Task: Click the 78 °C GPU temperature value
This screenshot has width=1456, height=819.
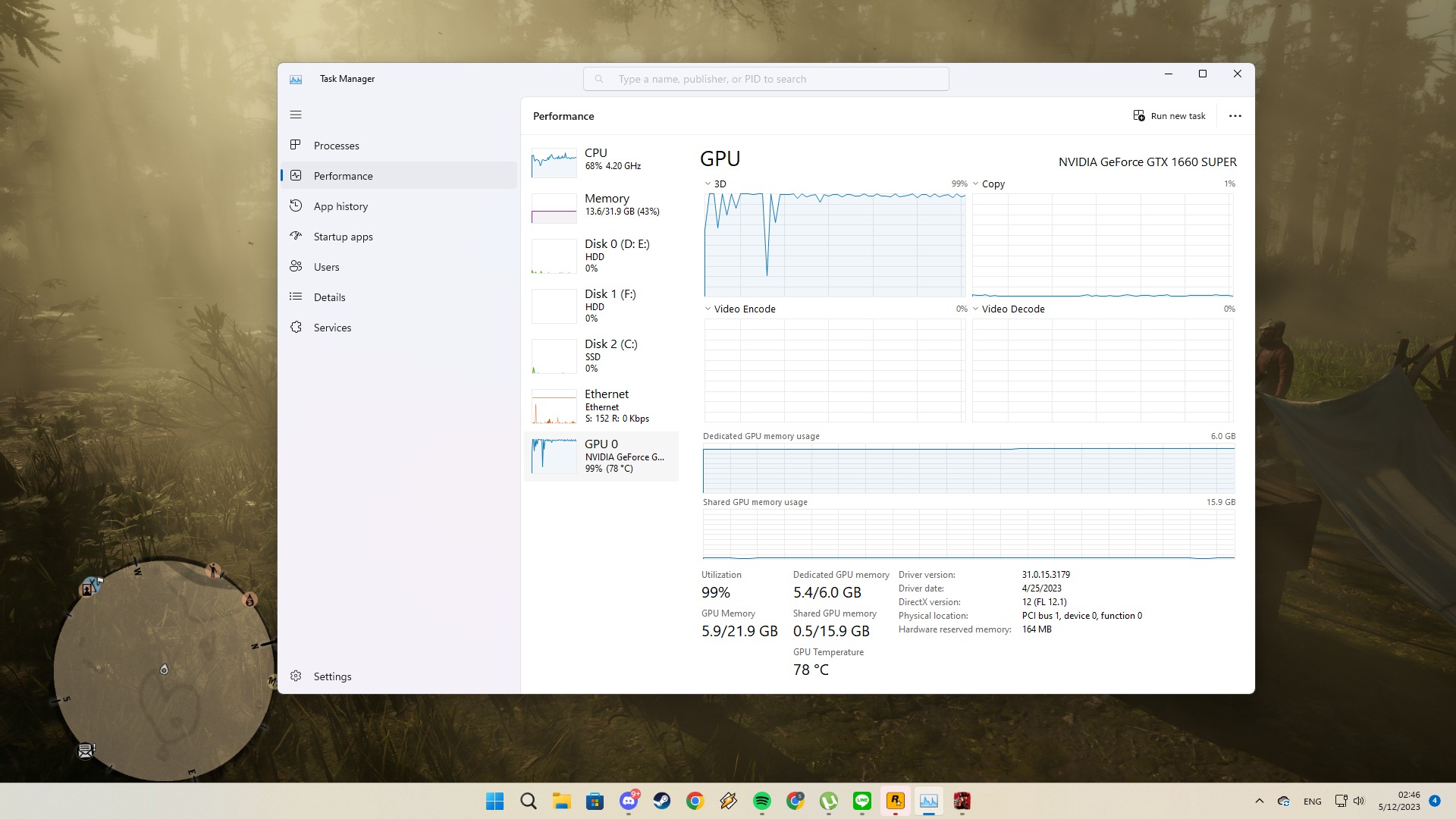Action: point(811,670)
